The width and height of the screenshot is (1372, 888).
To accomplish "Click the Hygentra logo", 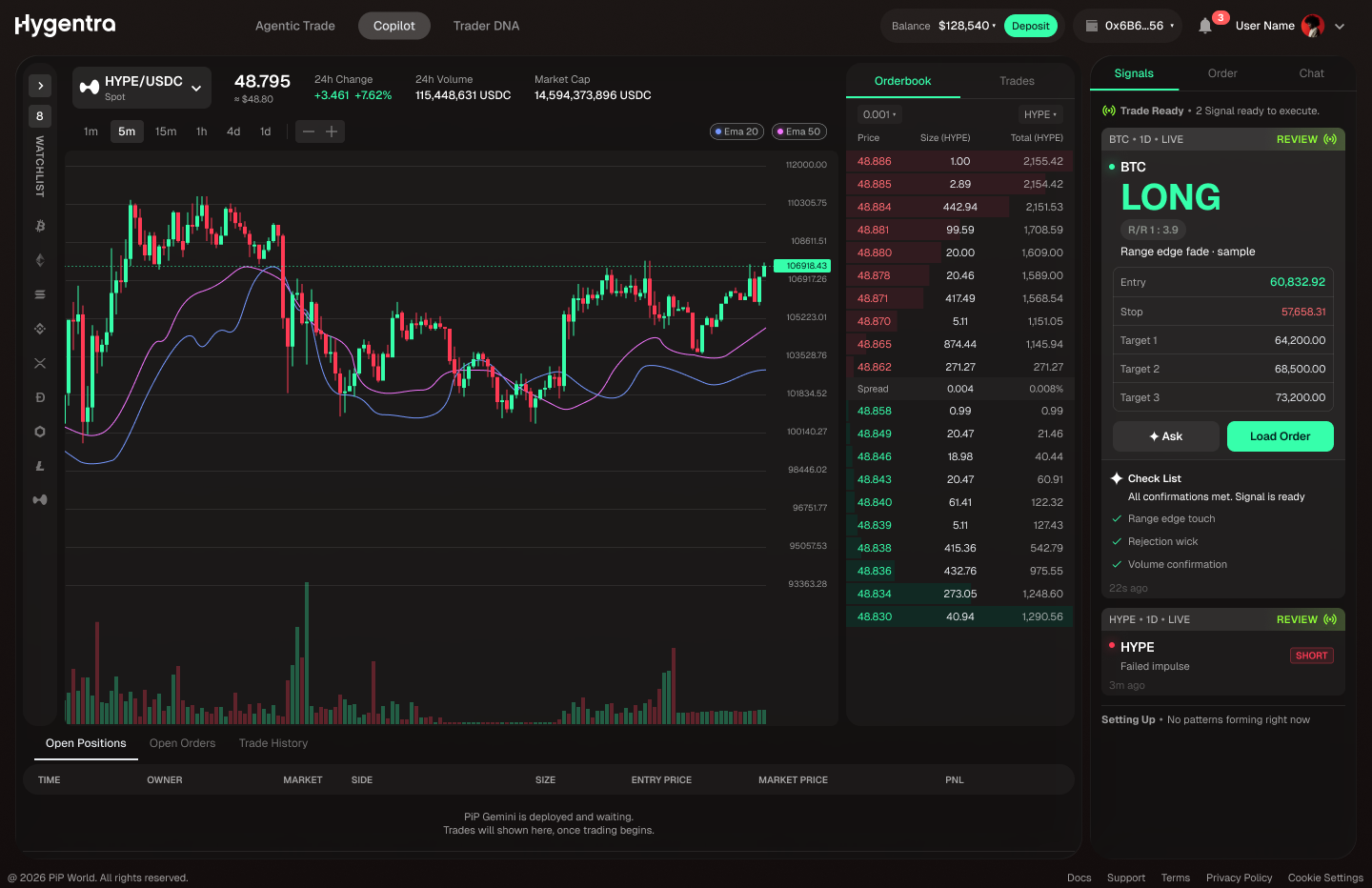I will (x=66, y=26).
